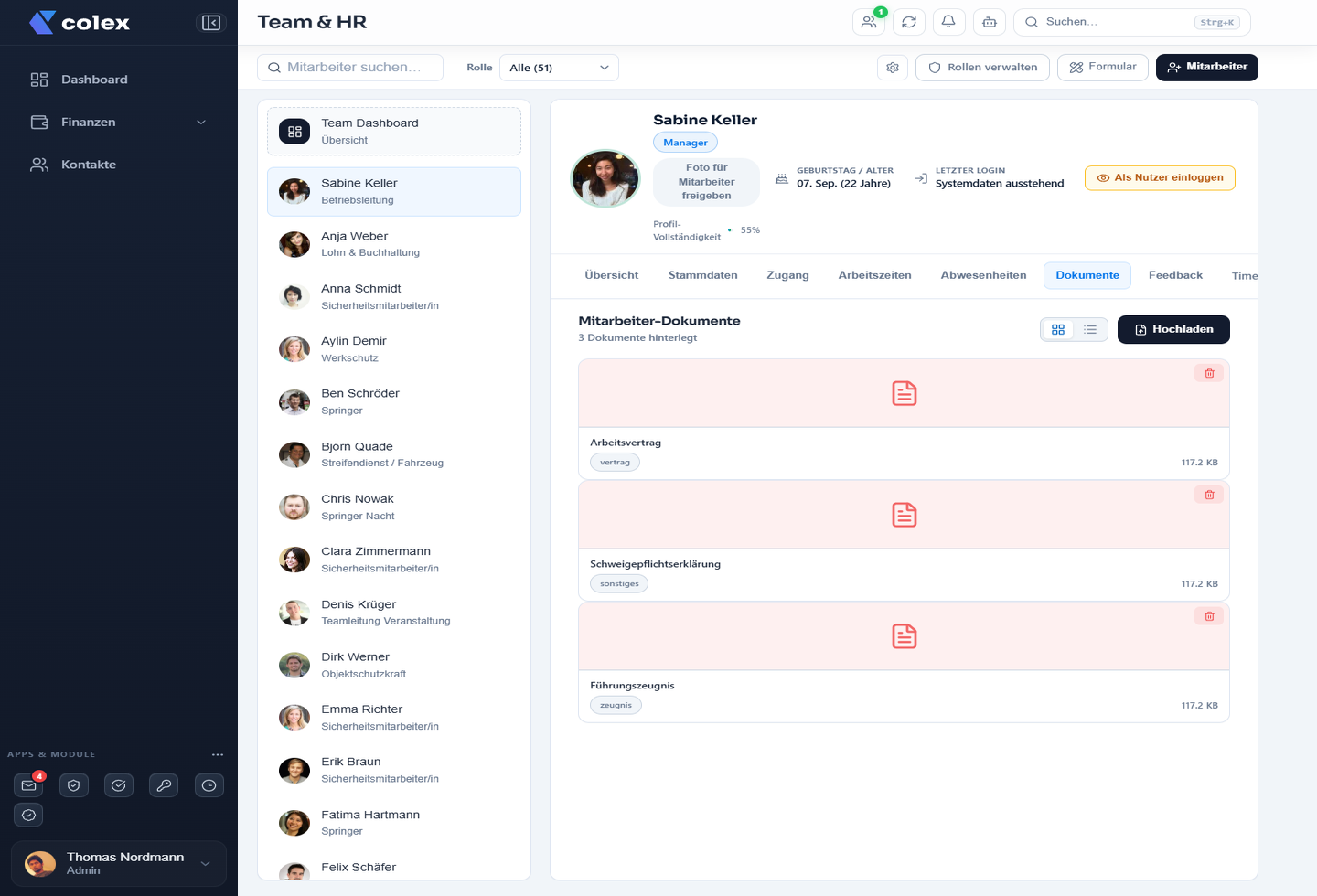The height and width of the screenshot is (896, 1317).
Task: Click the refresh sync icon in header
Action: (x=909, y=22)
